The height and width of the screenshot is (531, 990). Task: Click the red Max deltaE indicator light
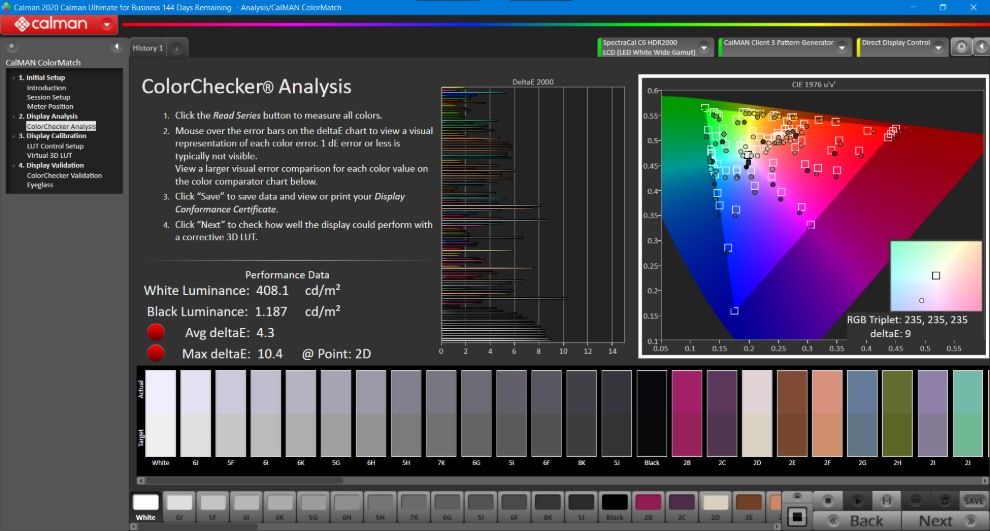155,353
